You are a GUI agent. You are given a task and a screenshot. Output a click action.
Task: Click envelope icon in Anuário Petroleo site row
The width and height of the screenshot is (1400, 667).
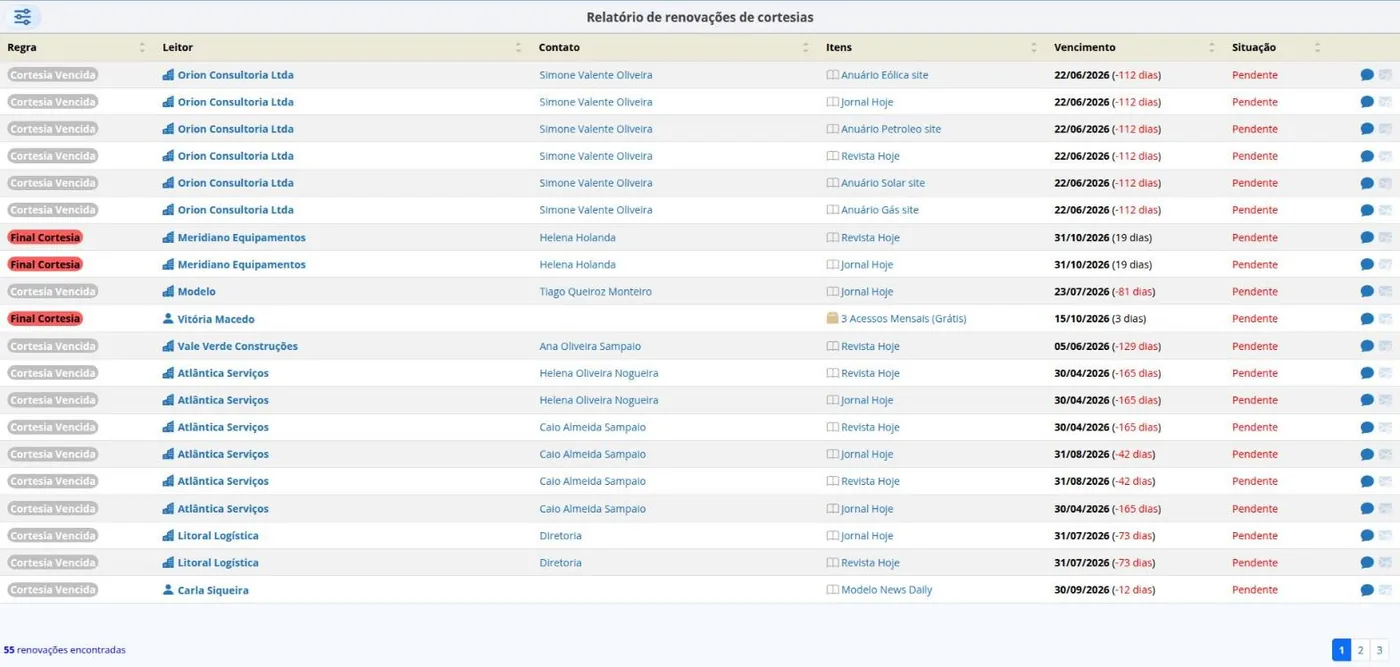tap(1385, 129)
